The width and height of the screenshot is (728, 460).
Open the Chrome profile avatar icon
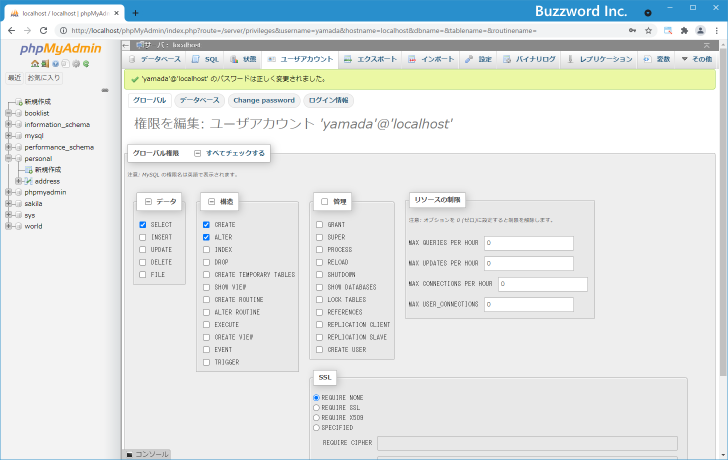pyautogui.click(x=698, y=30)
